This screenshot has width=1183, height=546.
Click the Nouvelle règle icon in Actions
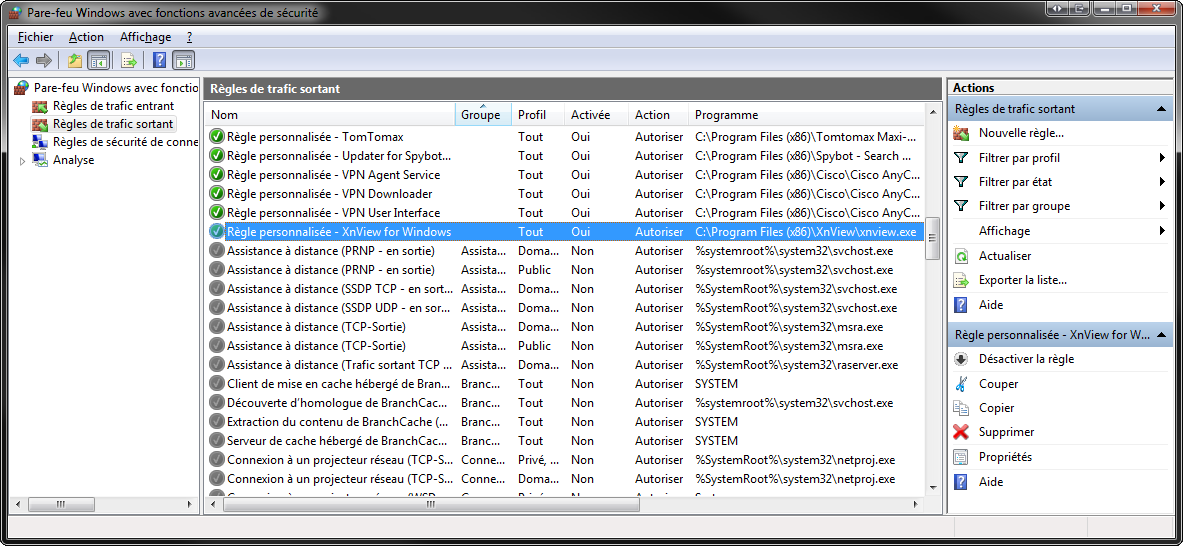click(961, 133)
